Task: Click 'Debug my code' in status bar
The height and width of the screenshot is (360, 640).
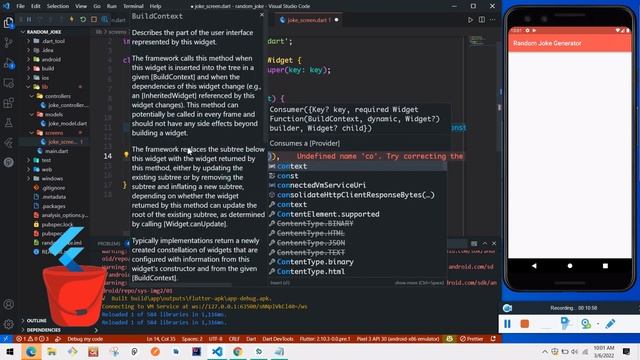Action: pos(85,339)
